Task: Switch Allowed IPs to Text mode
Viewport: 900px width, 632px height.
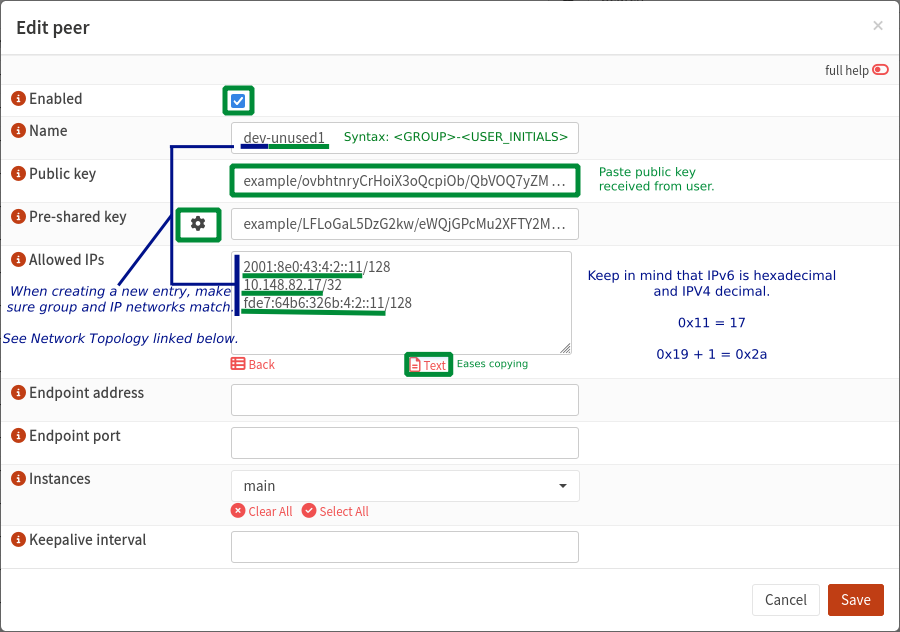Action: tap(428, 365)
